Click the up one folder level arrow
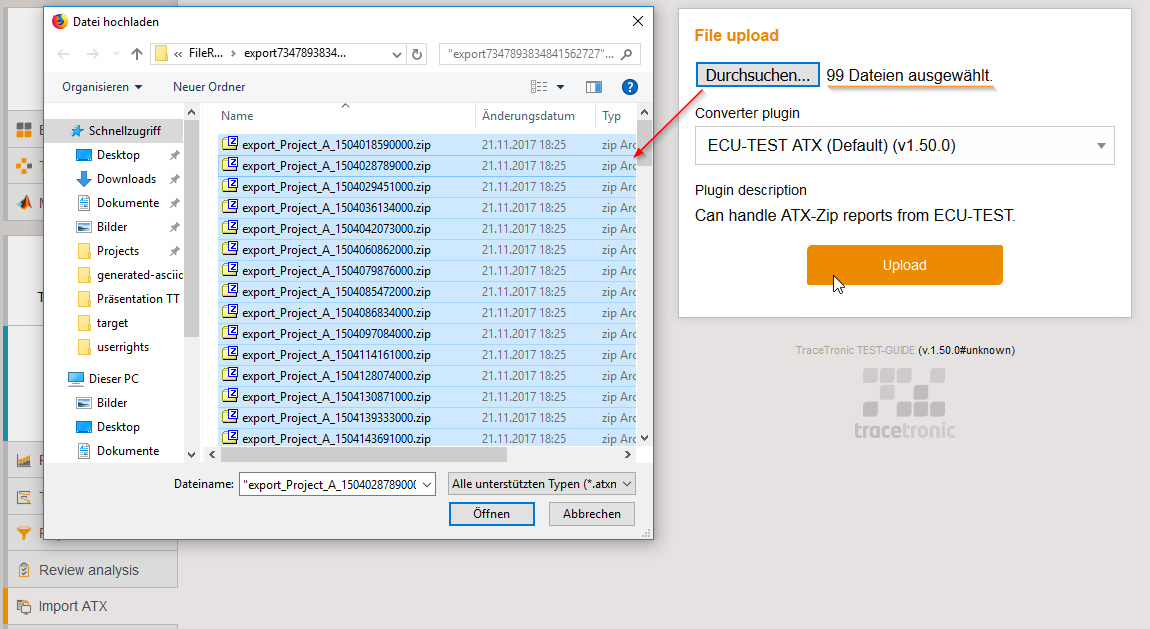This screenshot has height=629, width=1150. click(137, 54)
